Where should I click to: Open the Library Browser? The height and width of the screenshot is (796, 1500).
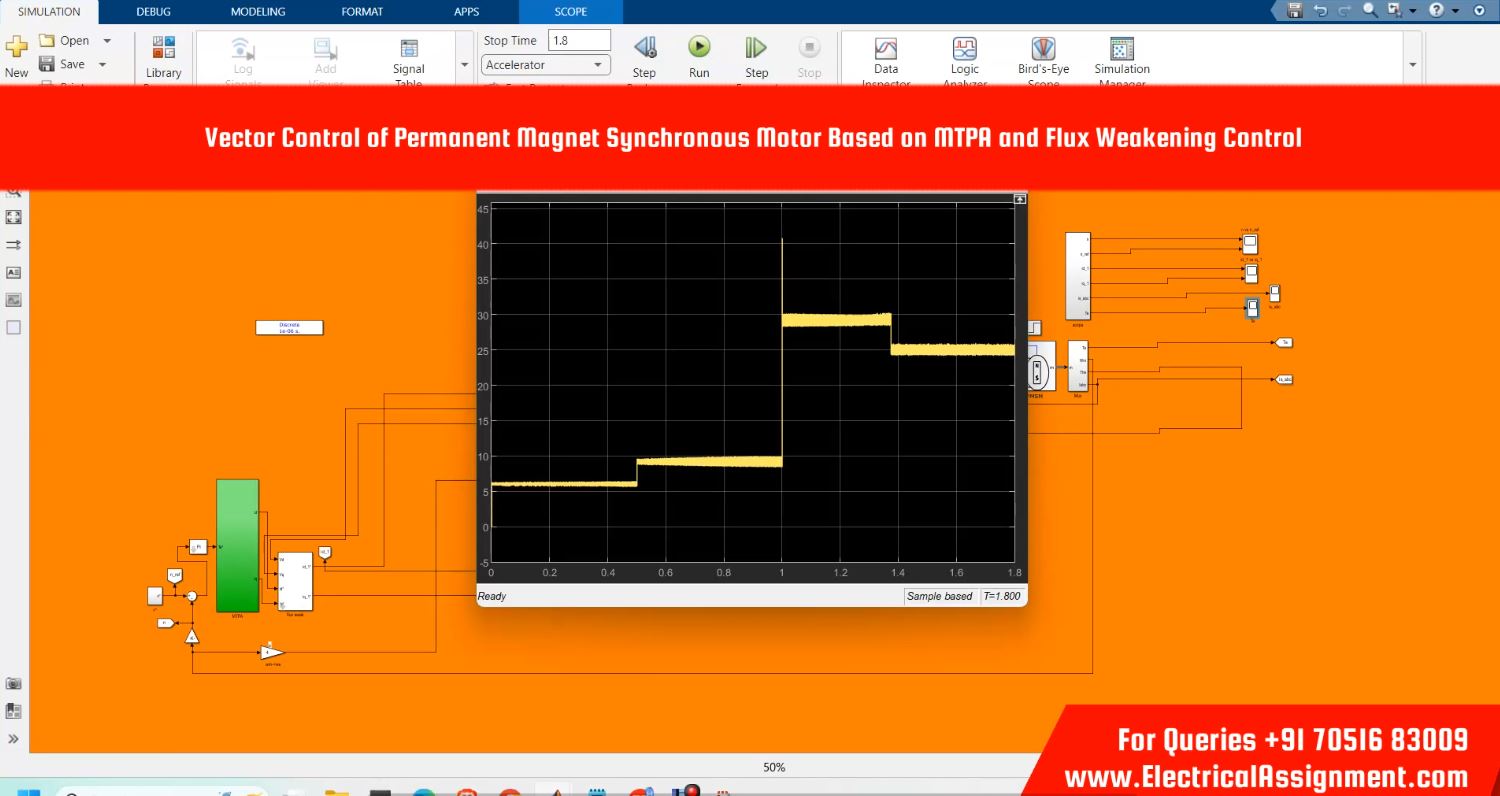pyautogui.click(x=163, y=50)
